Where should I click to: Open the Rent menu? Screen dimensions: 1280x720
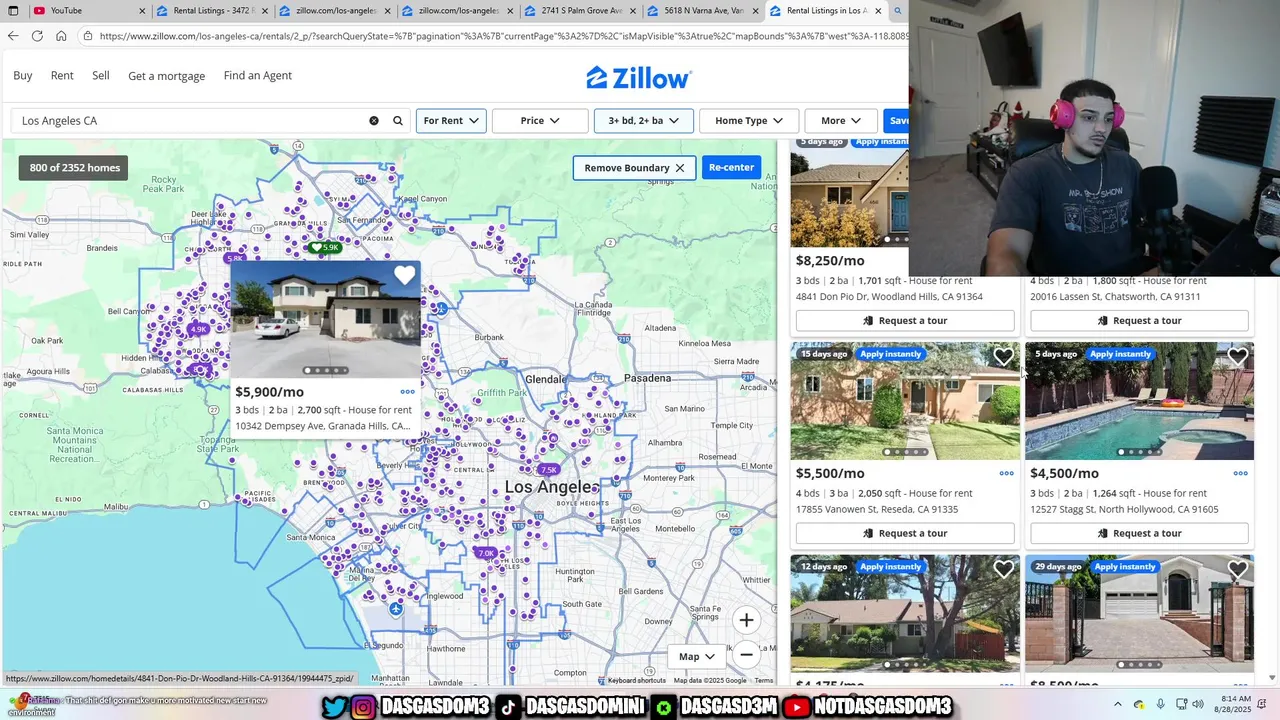62,76
